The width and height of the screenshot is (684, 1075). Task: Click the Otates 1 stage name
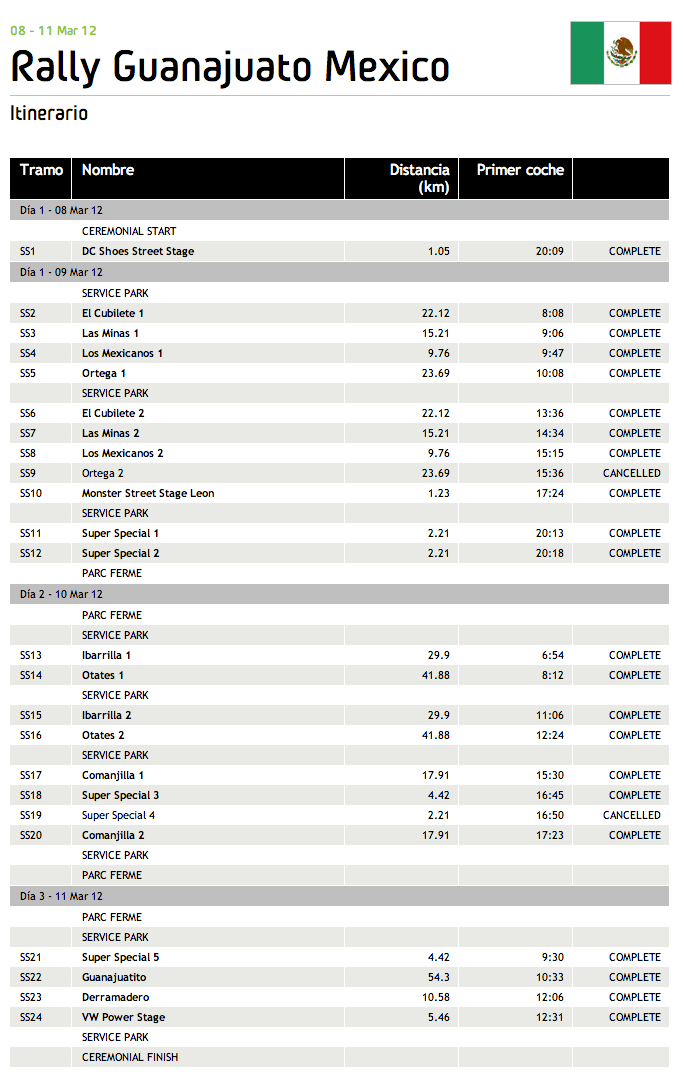tap(103, 675)
